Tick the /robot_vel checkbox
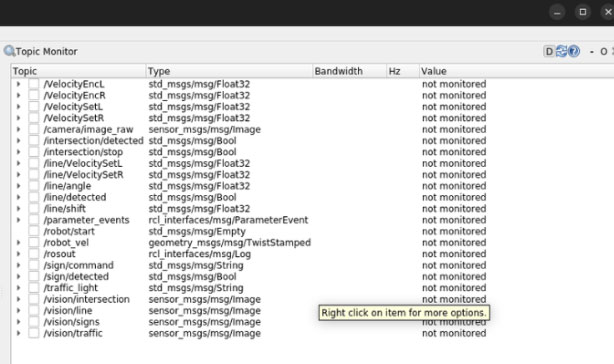The image size is (614, 364). click(x=34, y=243)
